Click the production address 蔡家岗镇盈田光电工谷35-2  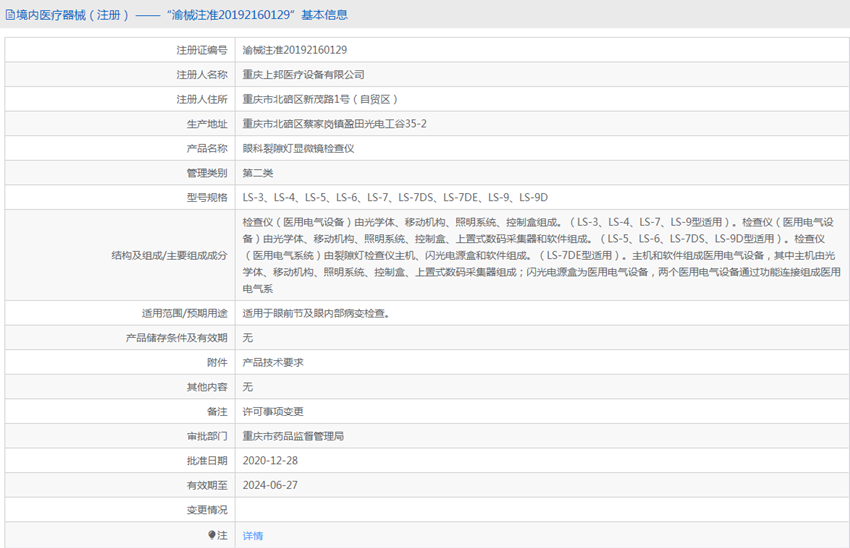click(341, 124)
